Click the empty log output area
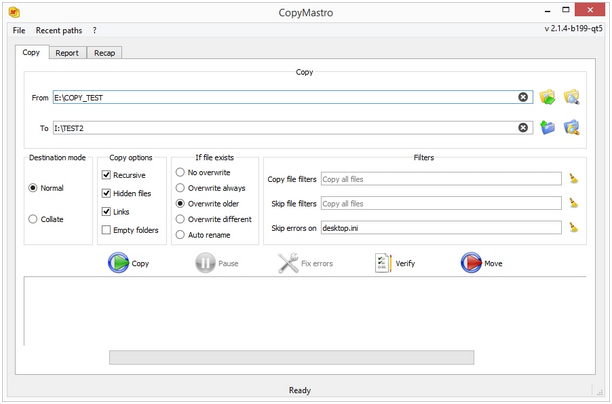This screenshot has height=404, width=612. [305, 311]
